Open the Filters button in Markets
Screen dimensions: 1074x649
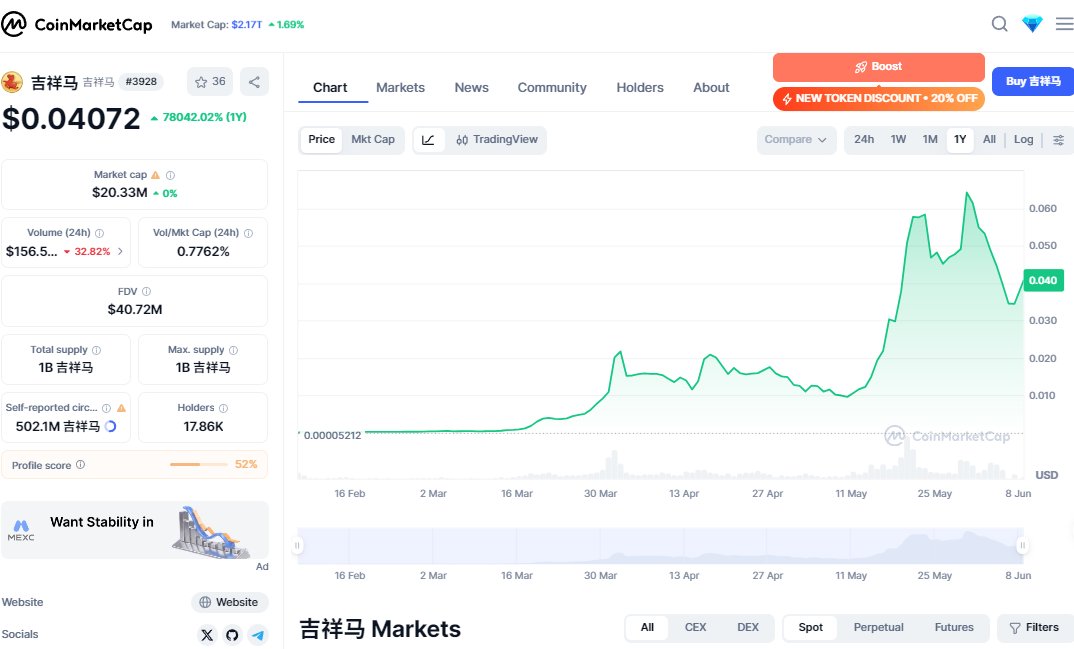click(x=1035, y=628)
